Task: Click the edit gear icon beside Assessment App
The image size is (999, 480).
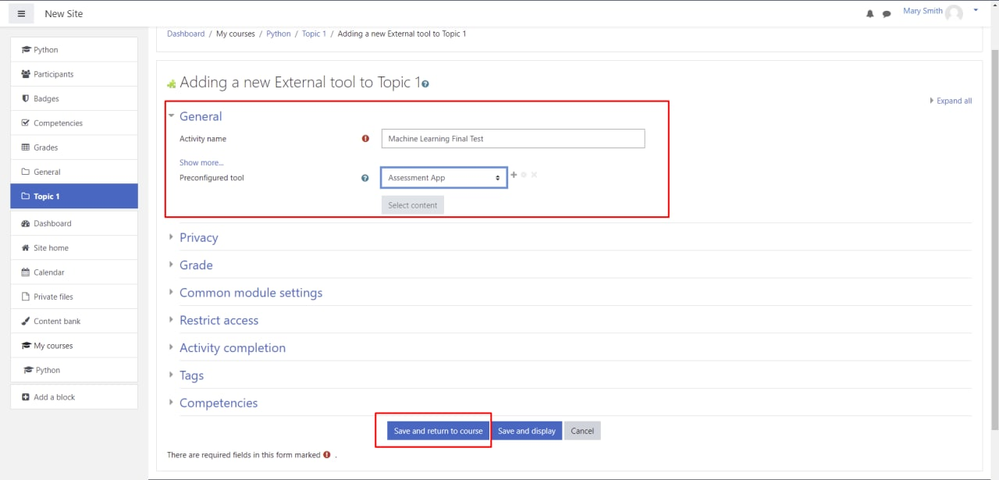Action: pos(524,175)
